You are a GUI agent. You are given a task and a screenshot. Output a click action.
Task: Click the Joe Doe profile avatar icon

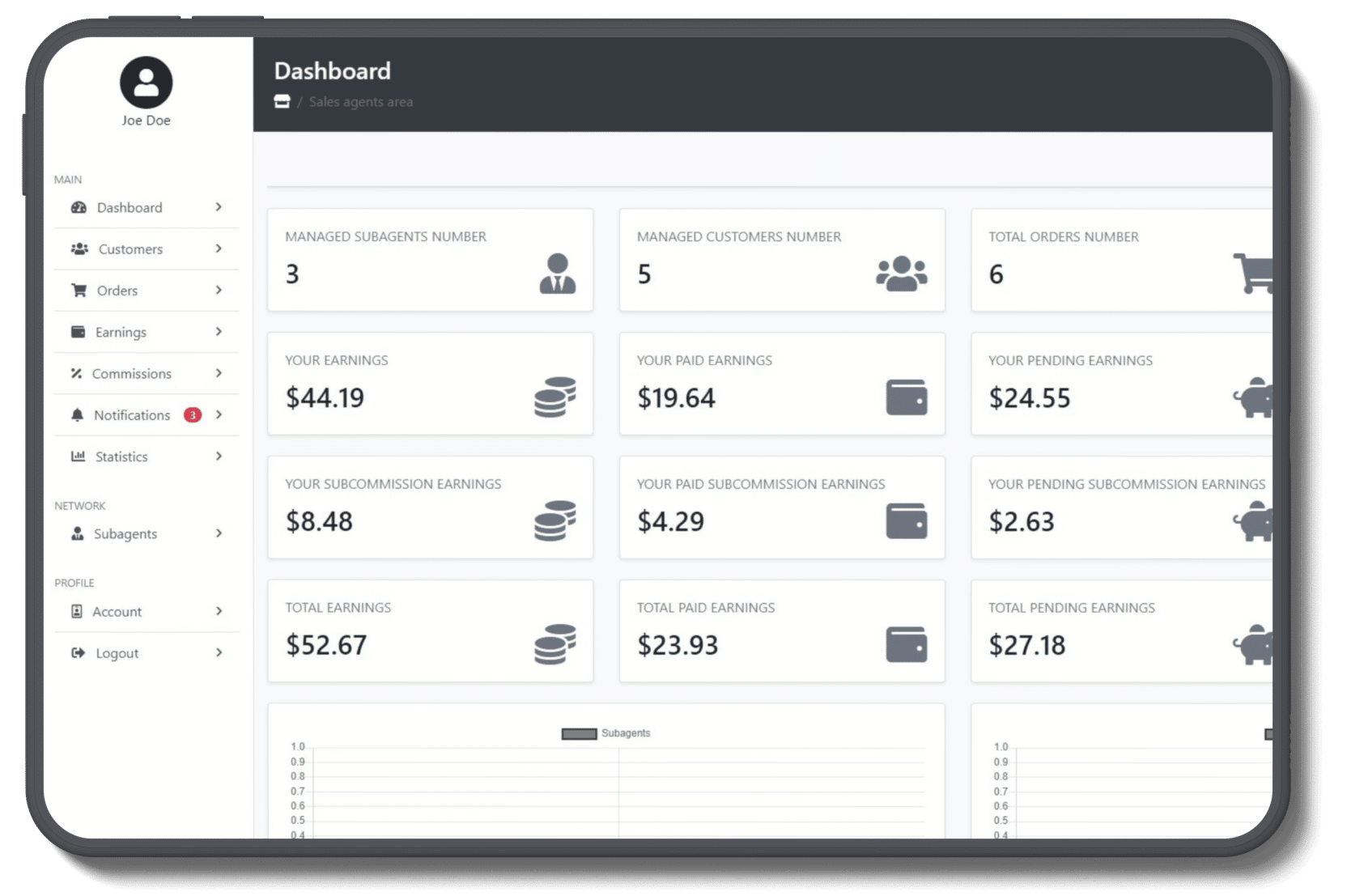(146, 83)
